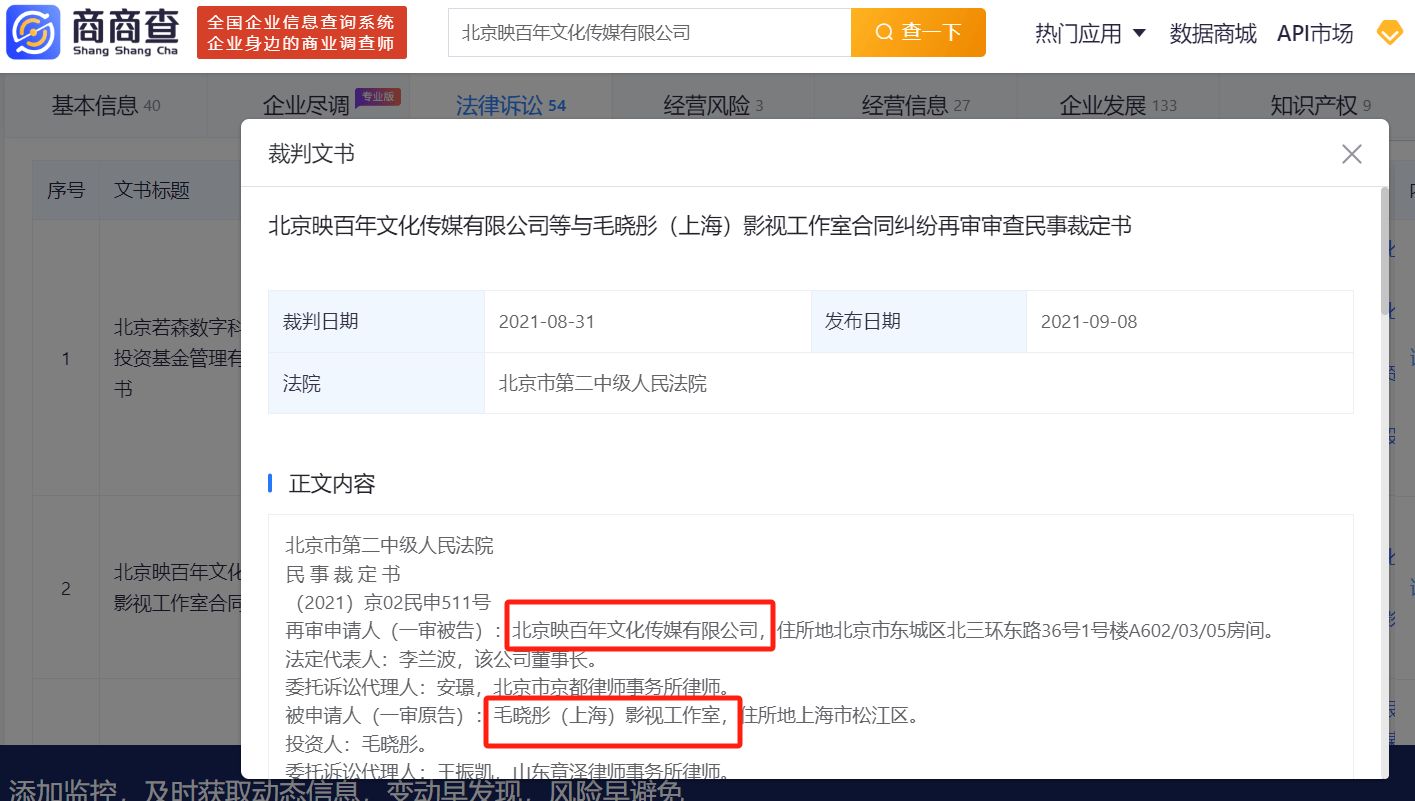The height and width of the screenshot is (801, 1415).
Task: Click the 裁判文书 dialog title
Action: (311, 154)
